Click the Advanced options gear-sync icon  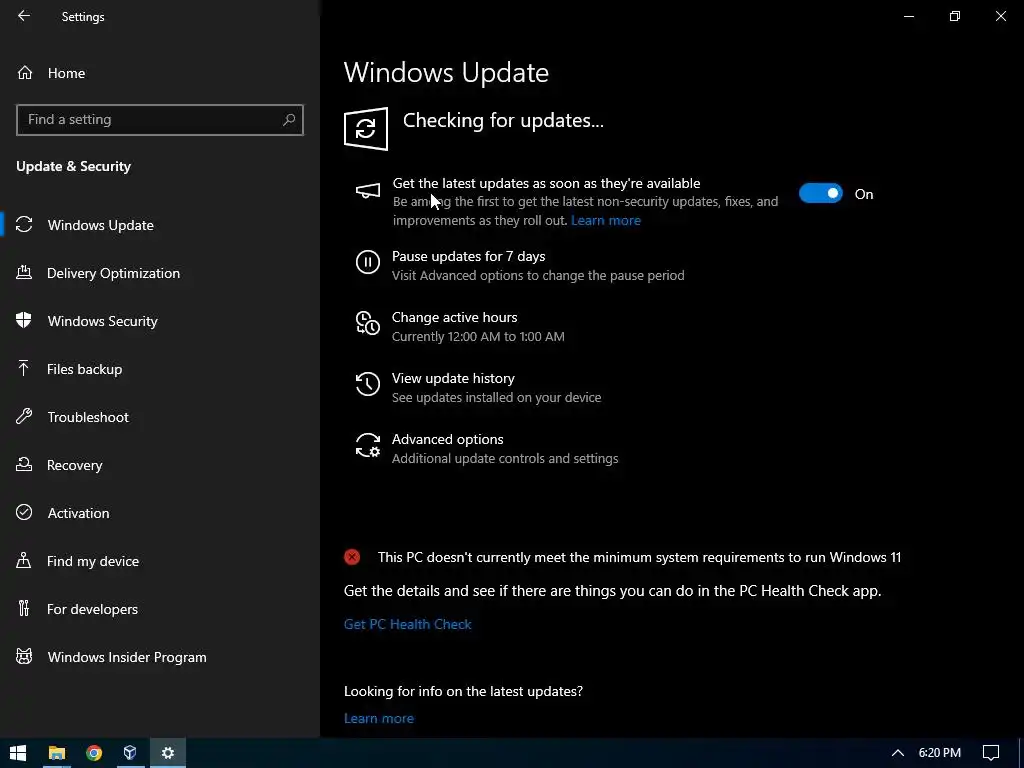click(x=368, y=445)
